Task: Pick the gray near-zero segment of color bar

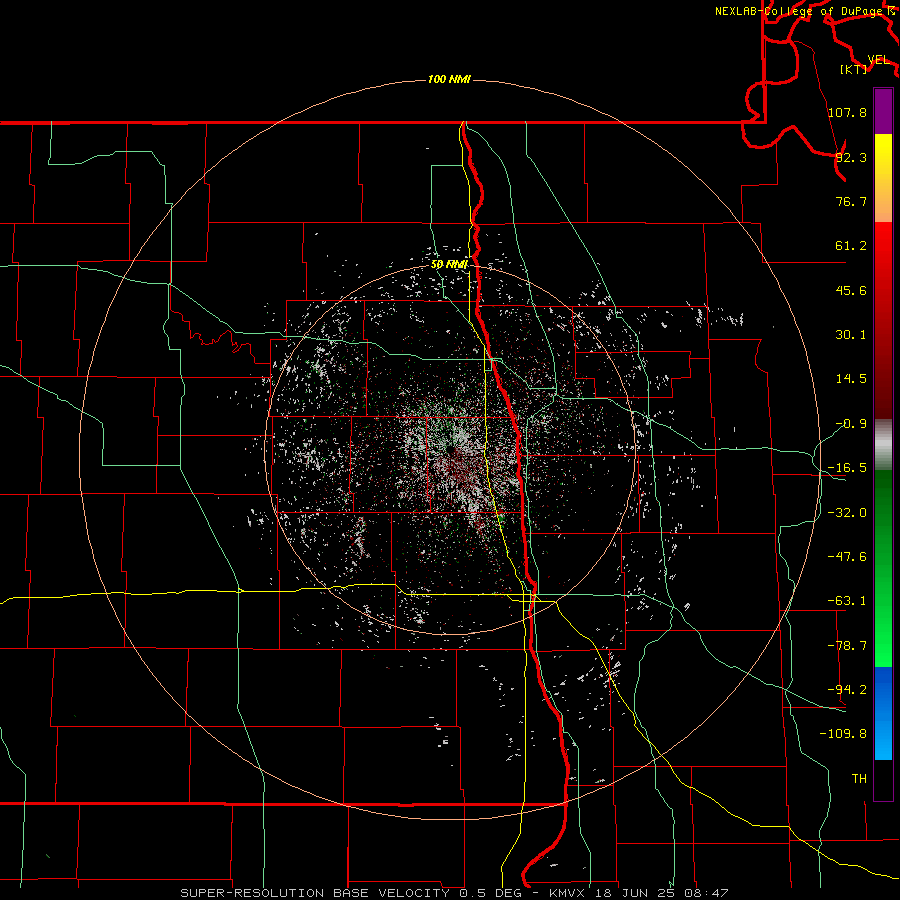Action: pyautogui.click(x=883, y=445)
